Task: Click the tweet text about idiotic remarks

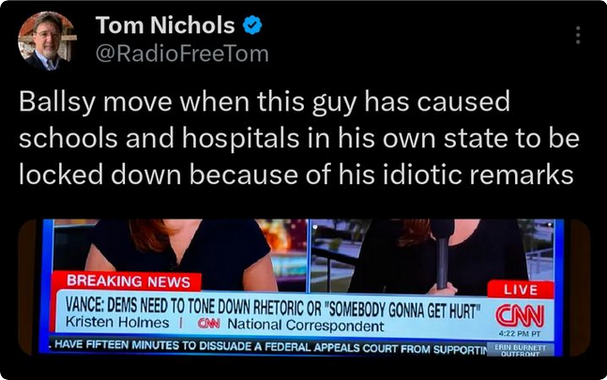Action: (299, 138)
